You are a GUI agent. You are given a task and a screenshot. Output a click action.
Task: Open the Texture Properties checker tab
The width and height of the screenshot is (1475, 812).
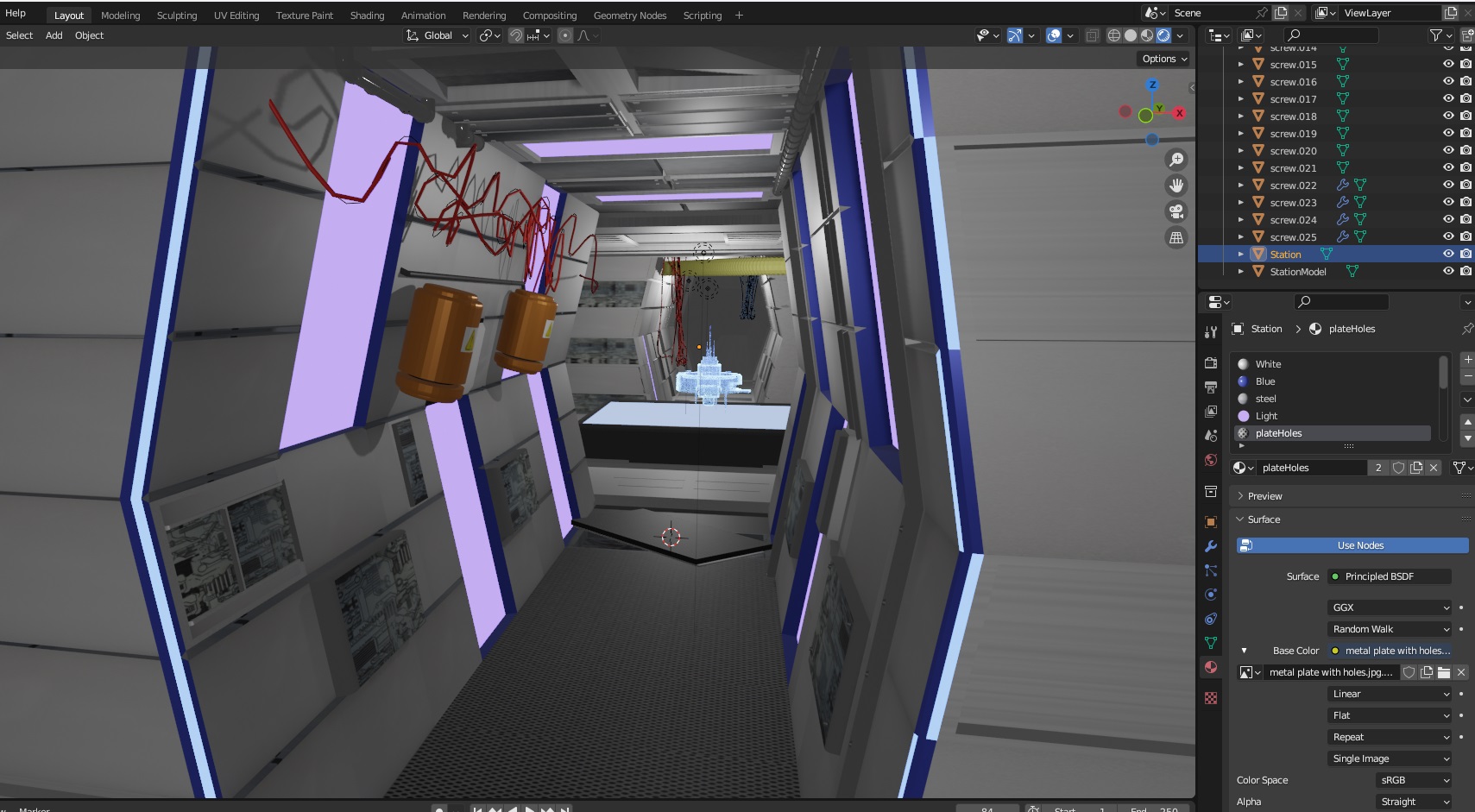pos(1211,697)
